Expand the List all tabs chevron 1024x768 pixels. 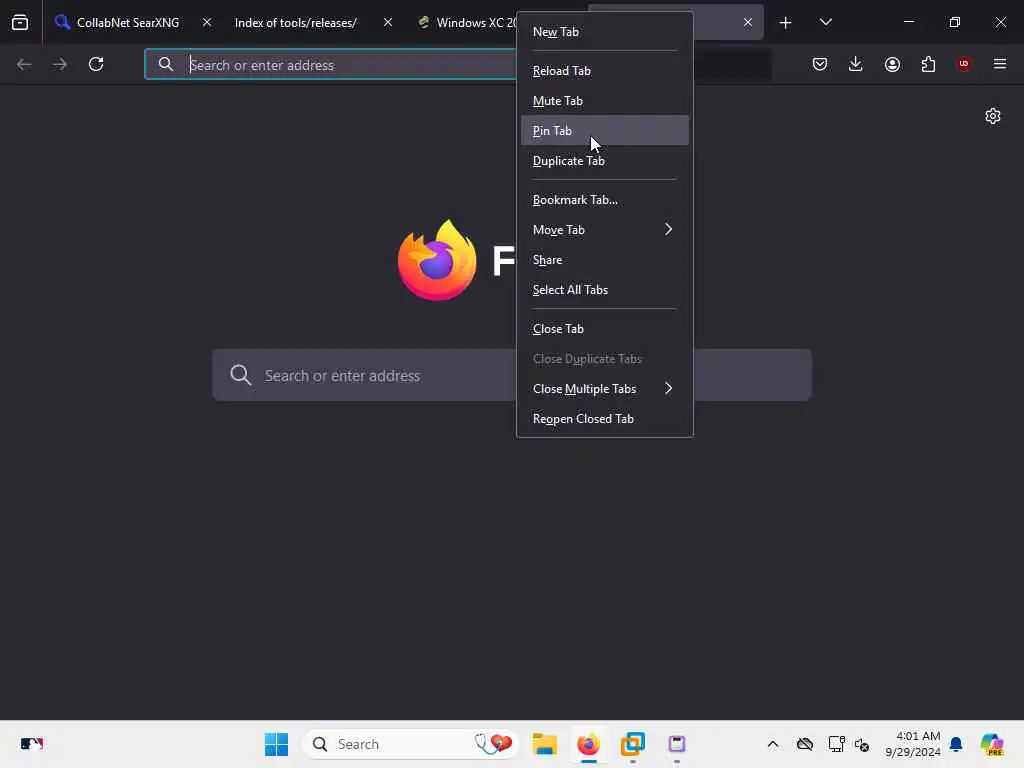pos(825,23)
